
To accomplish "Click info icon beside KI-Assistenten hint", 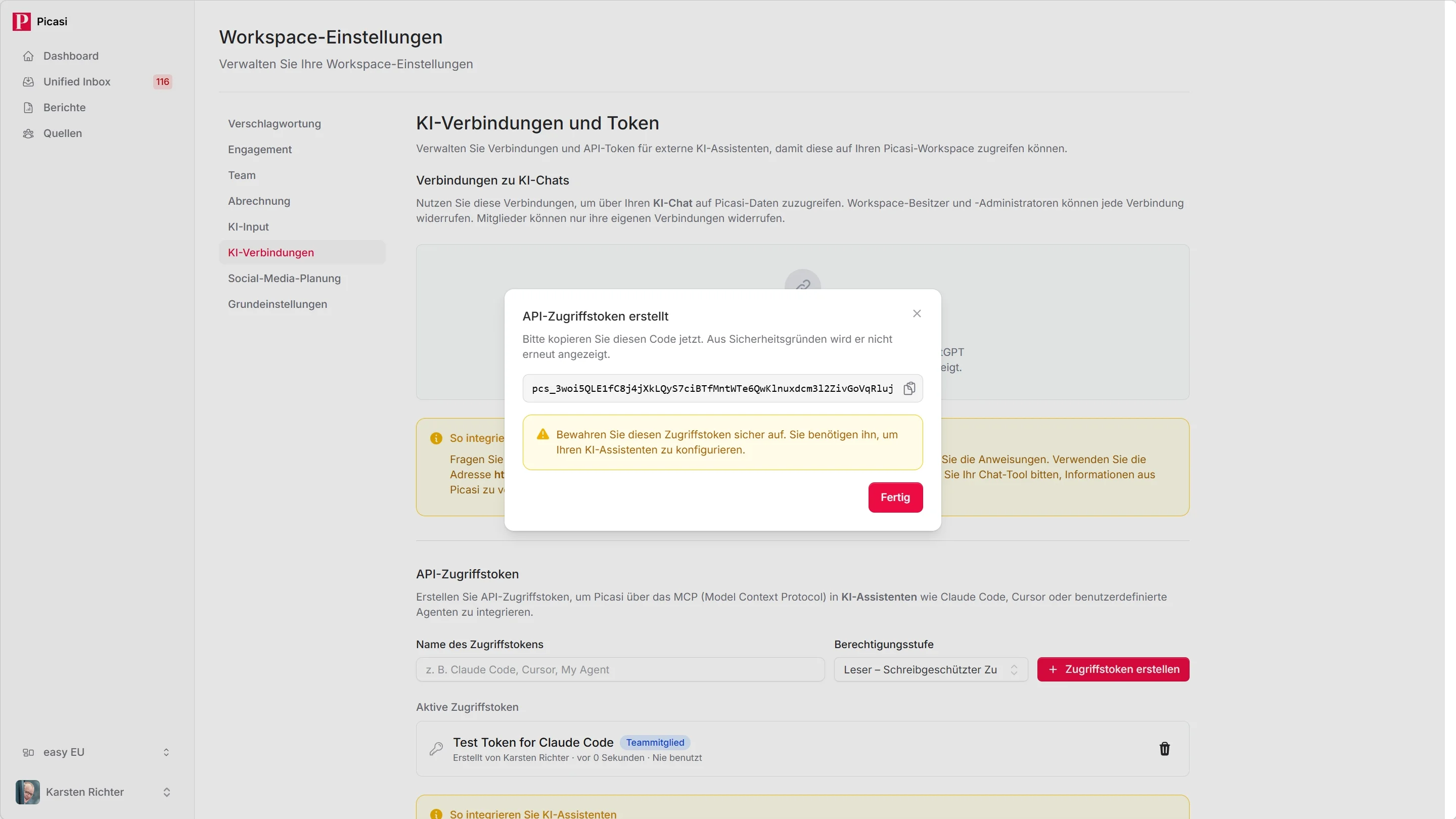I will pyautogui.click(x=436, y=814).
